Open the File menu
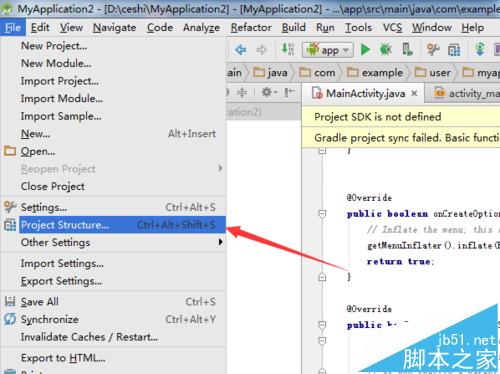The width and height of the screenshot is (500, 374). click(13, 28)
